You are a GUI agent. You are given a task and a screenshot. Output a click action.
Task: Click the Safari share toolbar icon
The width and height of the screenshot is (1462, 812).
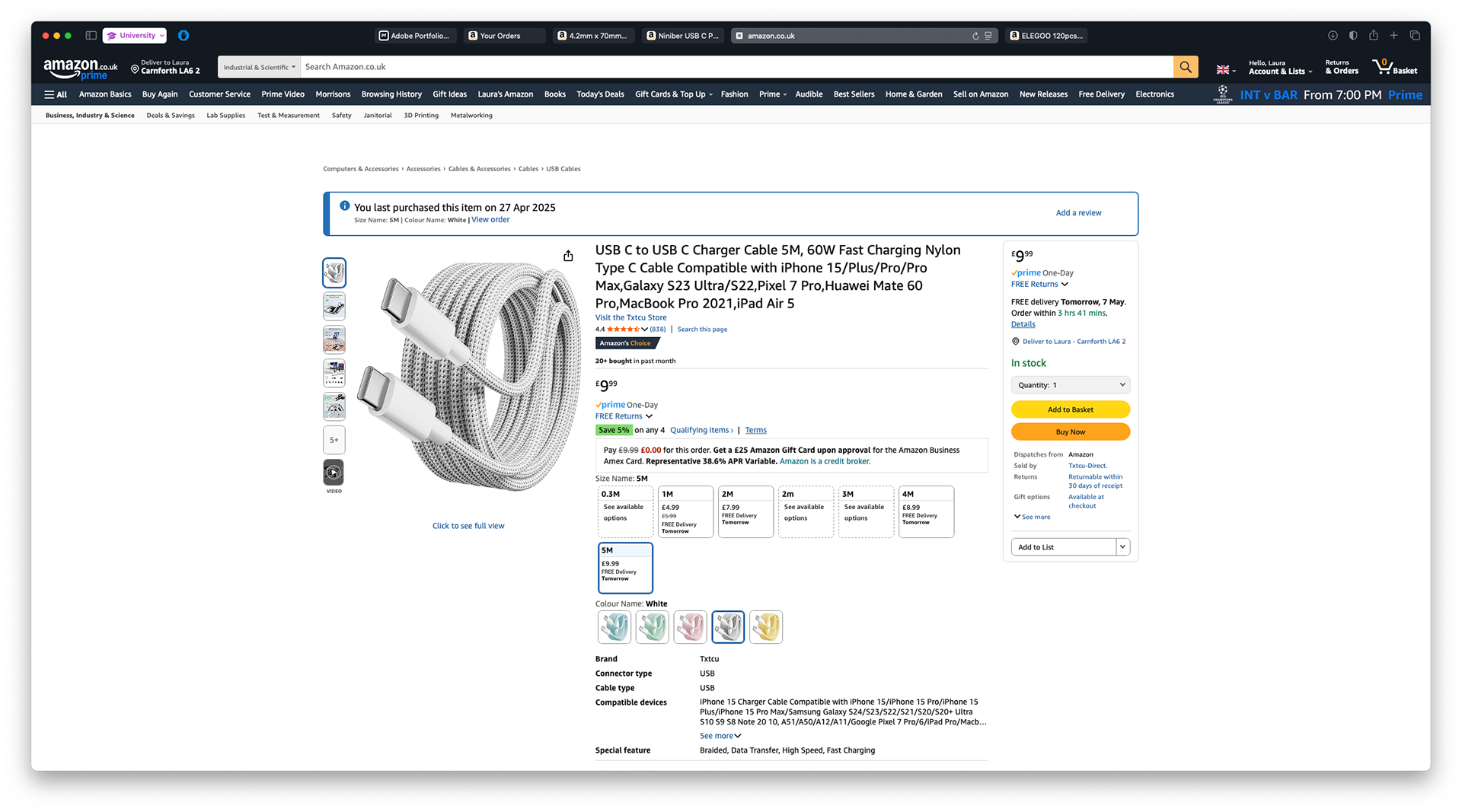[1373, 35]
